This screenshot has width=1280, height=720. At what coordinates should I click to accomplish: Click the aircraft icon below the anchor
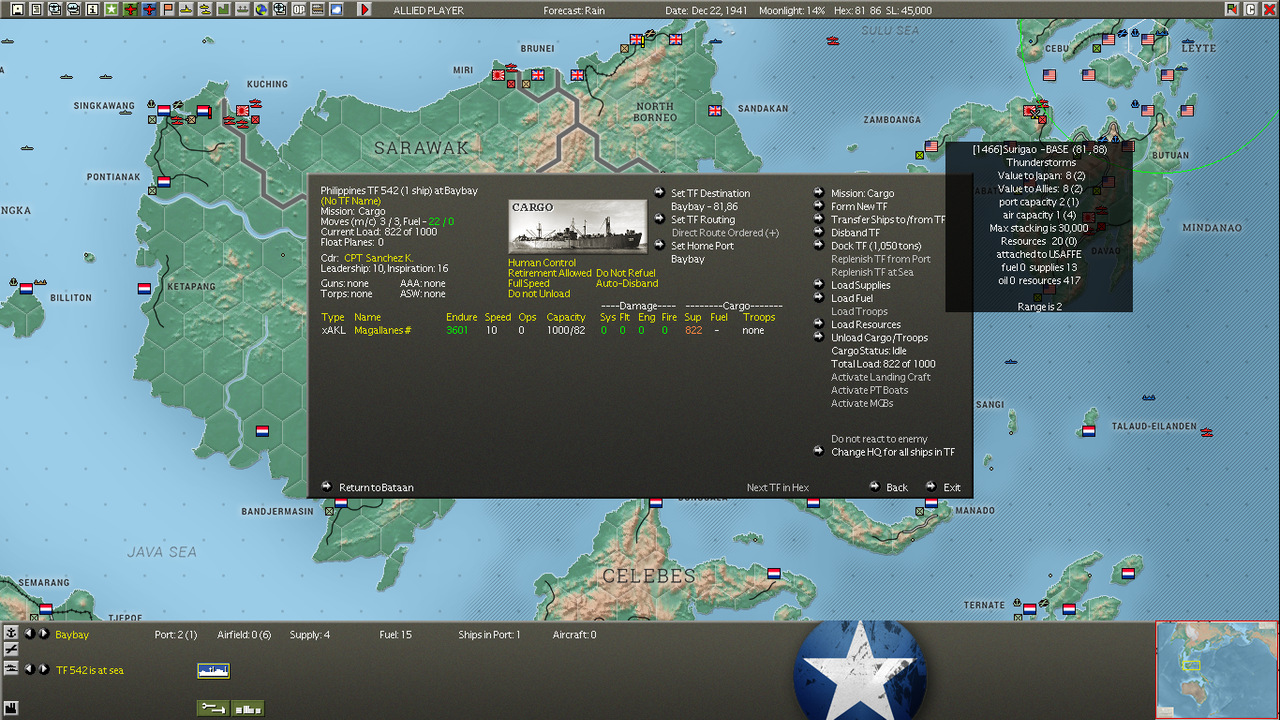point(11,649)
